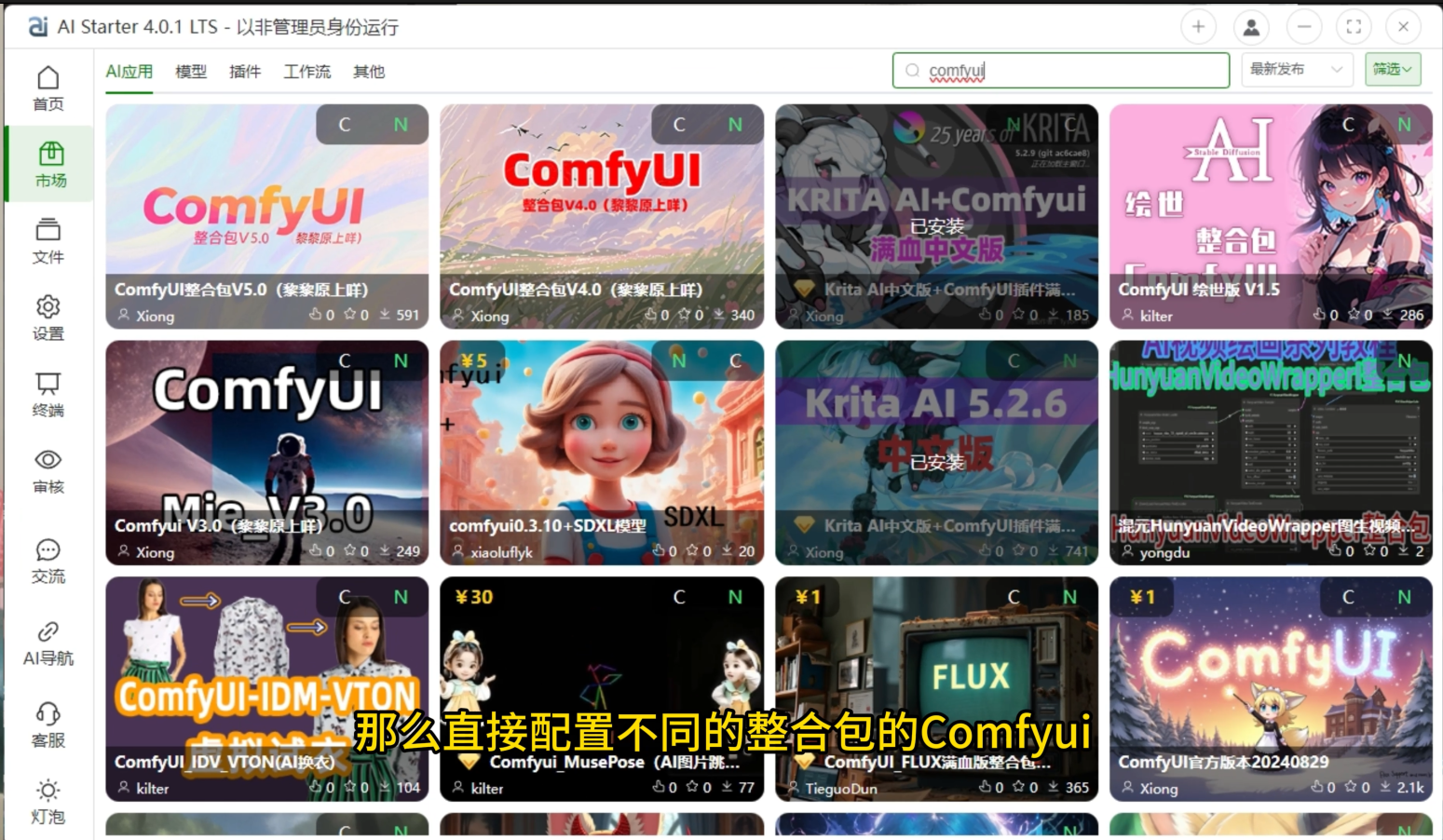Open the ComfyUI 绘世版 V1.5 card
This screenshot has width=1443, height=840.
coord(1271,217)
